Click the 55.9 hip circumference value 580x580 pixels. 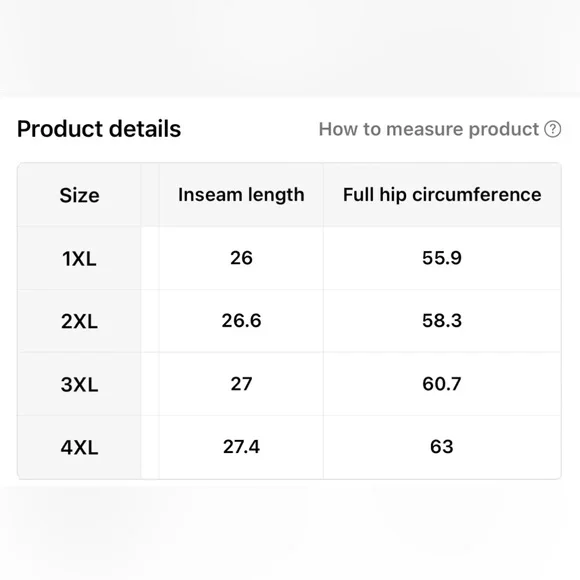coord(442,258)
